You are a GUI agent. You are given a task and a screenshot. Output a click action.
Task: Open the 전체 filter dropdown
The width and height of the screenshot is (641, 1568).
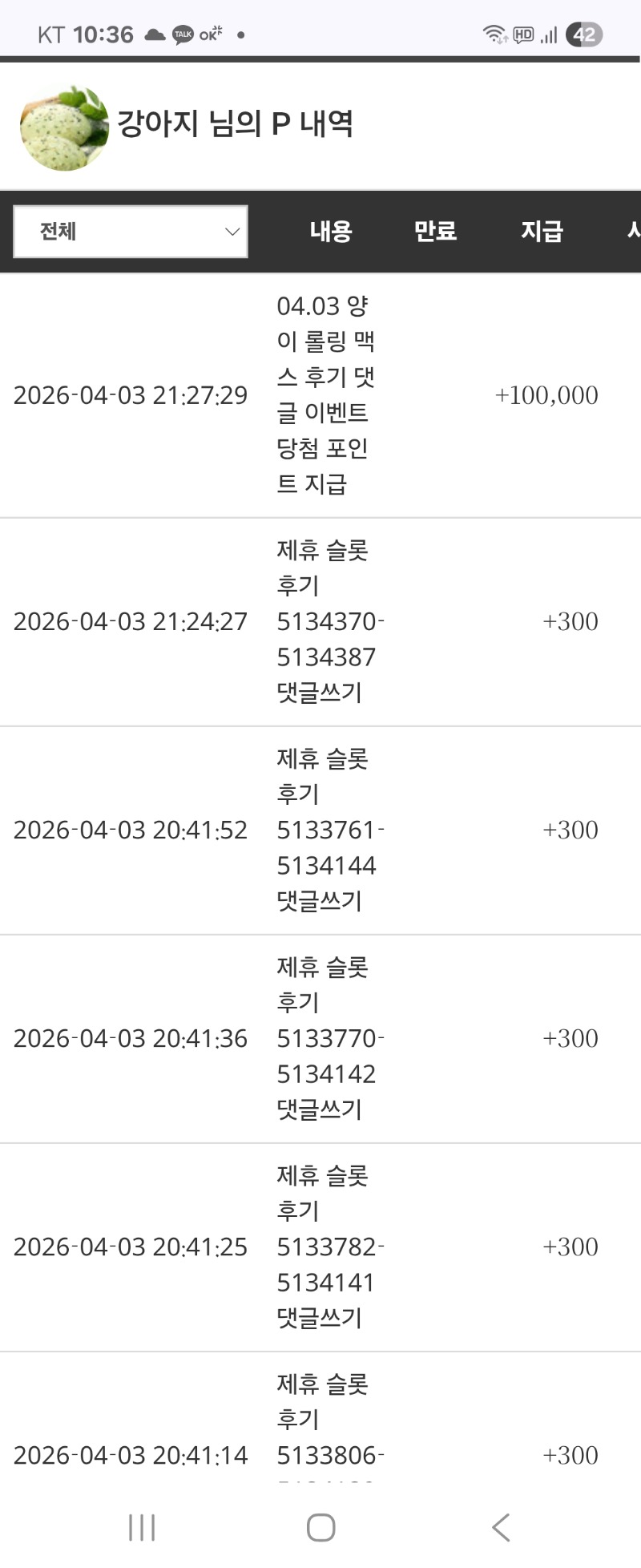(131, 232)
